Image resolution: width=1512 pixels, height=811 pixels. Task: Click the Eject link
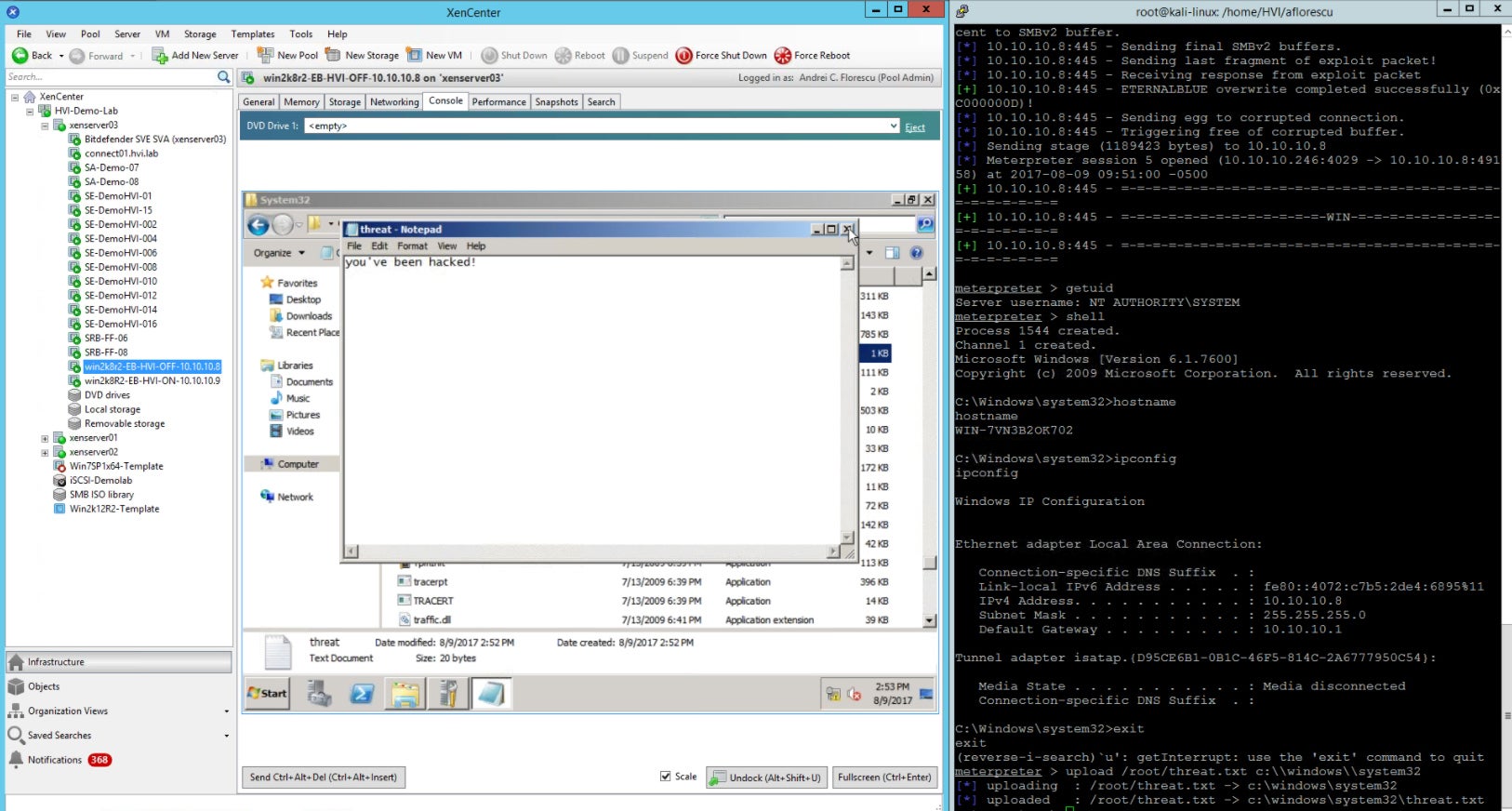915,127
